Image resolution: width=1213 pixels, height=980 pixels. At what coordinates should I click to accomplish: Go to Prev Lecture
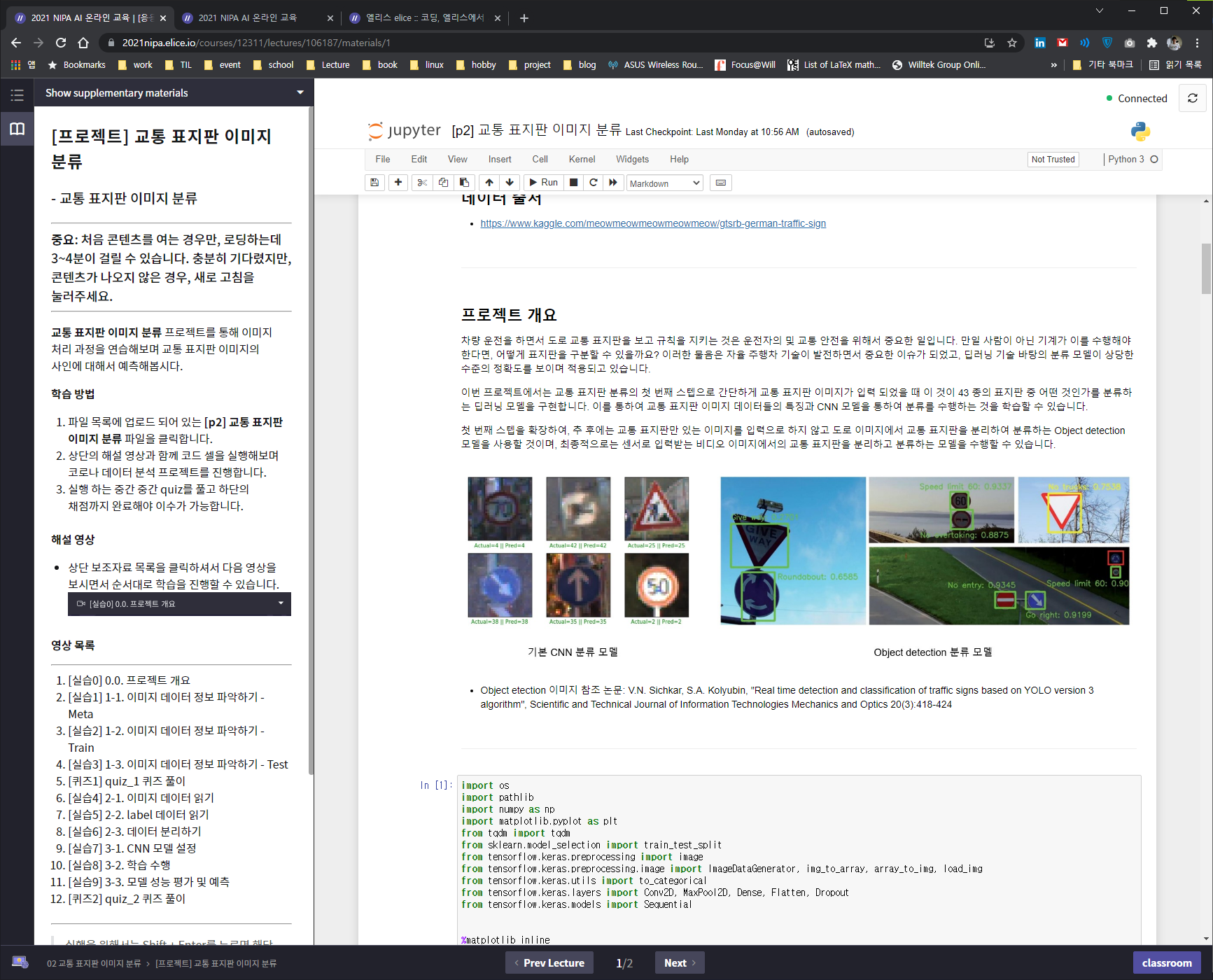pyautogui.click(x=549, y=963)
